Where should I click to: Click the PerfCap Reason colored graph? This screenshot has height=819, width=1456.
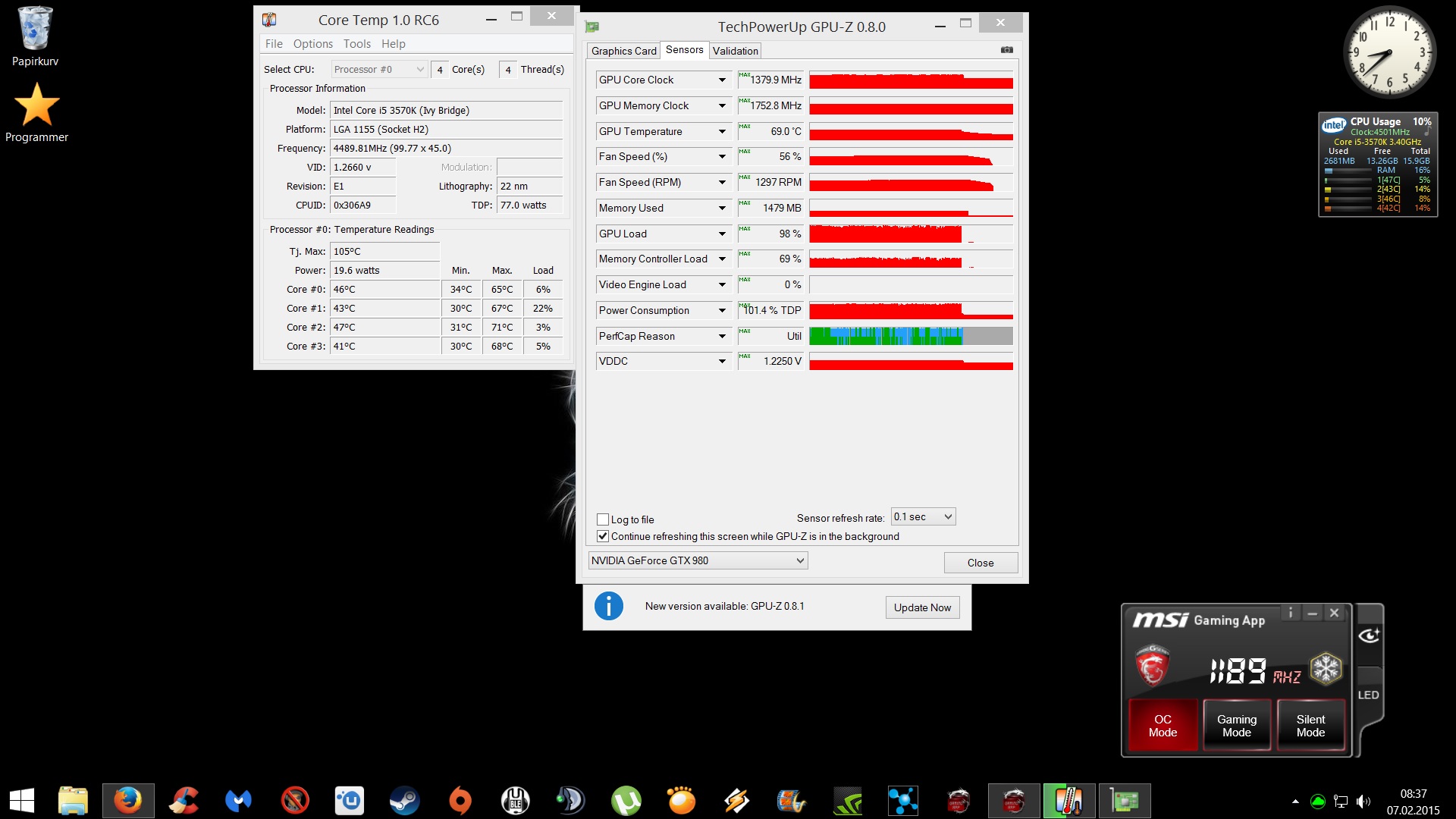click(911, 336)
